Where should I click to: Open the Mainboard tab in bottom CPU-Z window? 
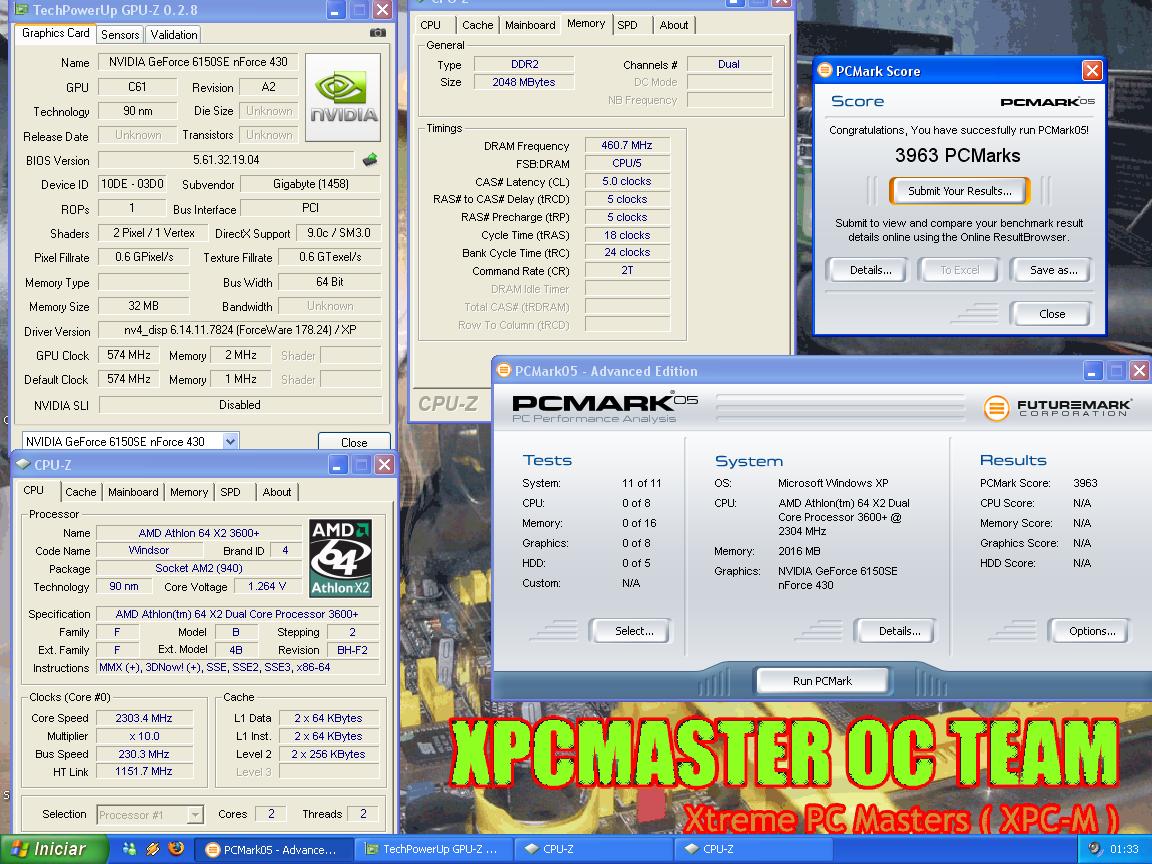tap(133, 492)
